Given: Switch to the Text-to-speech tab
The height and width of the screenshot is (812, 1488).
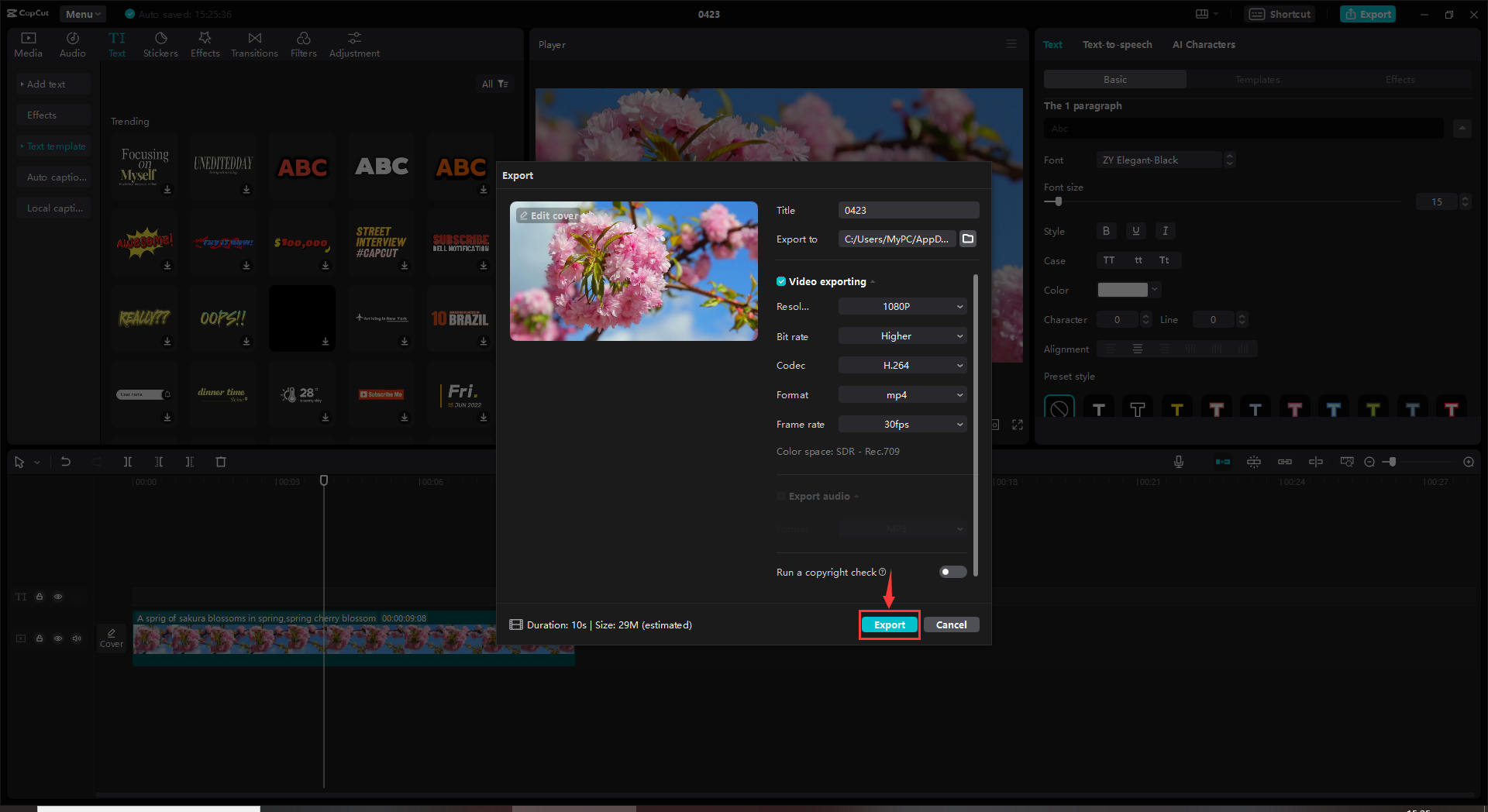Looking at the screenshot, I should pyautogui.click(x=1117, y=44).
